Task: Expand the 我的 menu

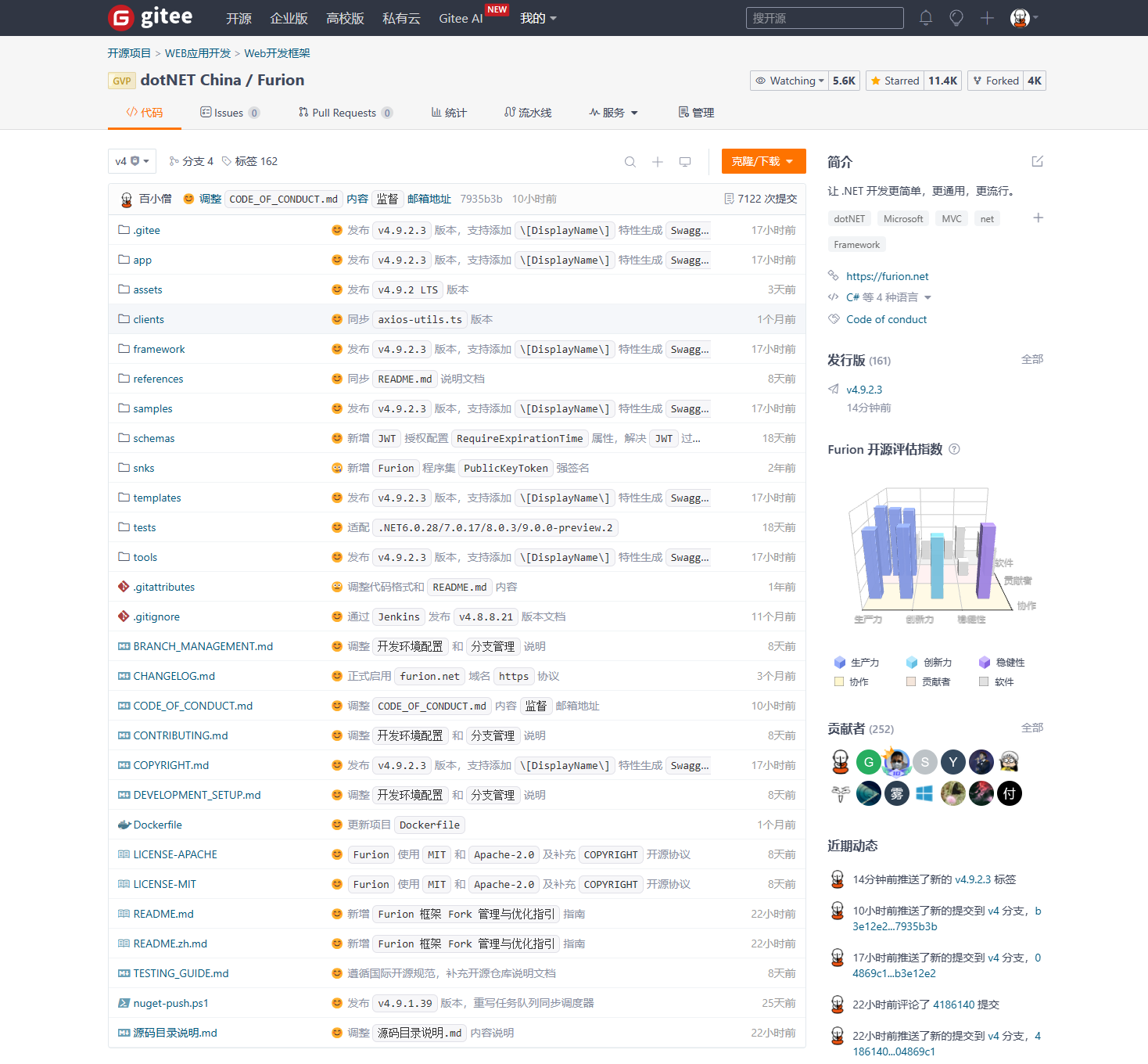Action: (x=539, y=18)
